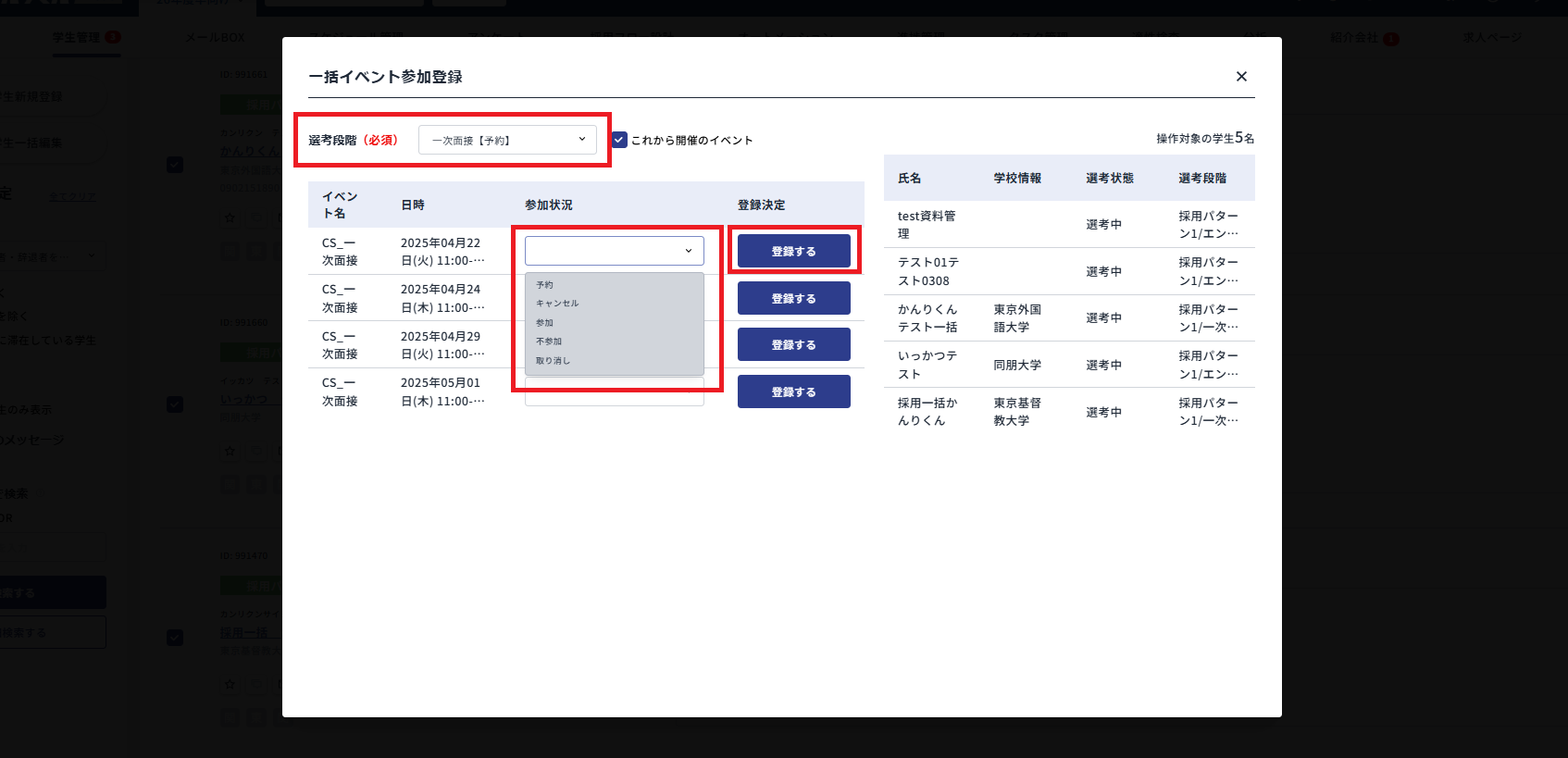Select 予約 from the open status list

tap(545, 285)
